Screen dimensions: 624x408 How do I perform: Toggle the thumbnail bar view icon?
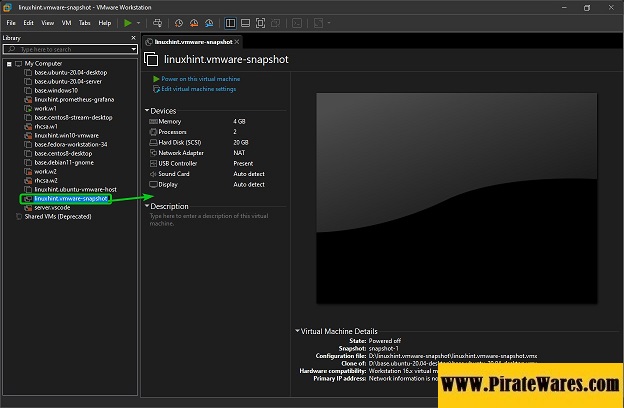tap(245, 22)
